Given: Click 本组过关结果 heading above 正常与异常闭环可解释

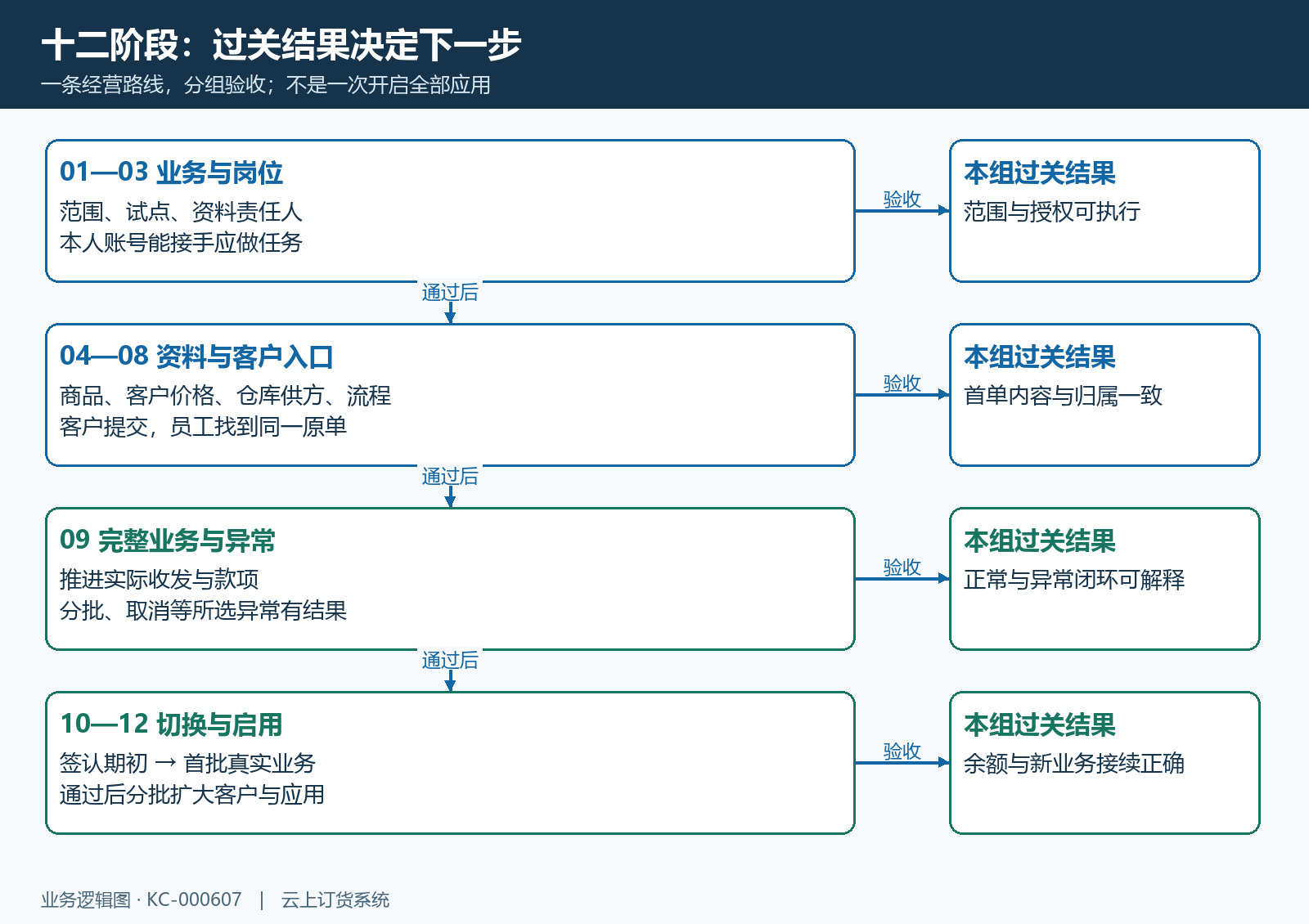Looking at the screenshot, I should click(x=1040, y=540).
